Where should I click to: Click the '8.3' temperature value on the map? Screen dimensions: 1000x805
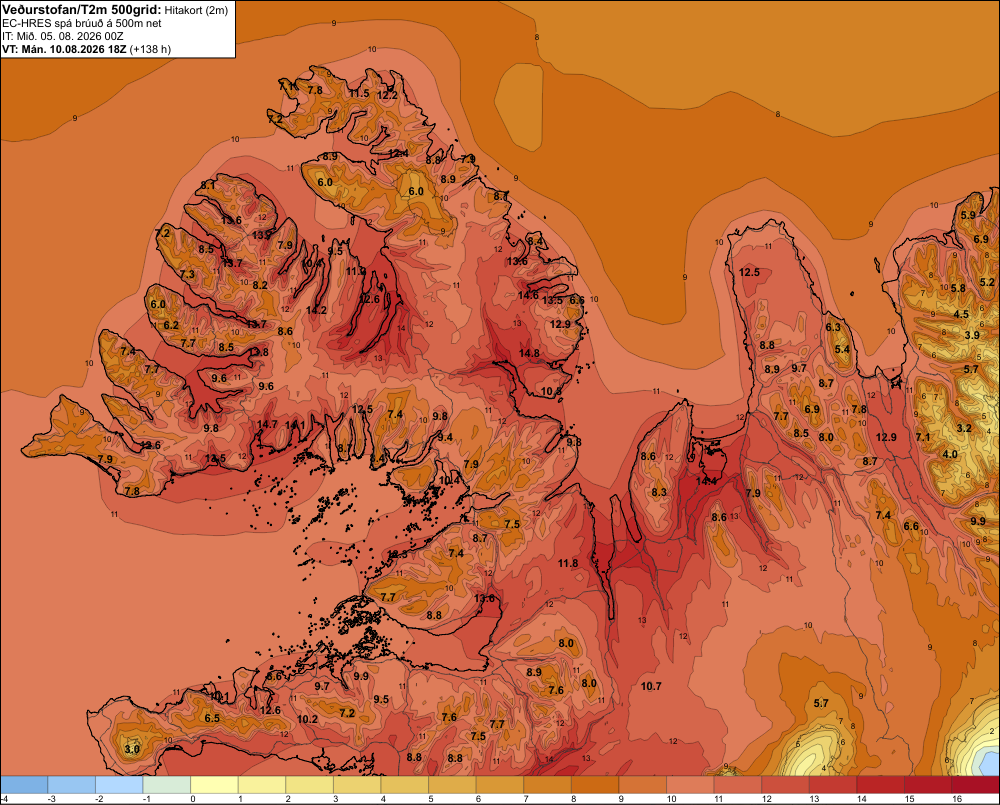659,492
